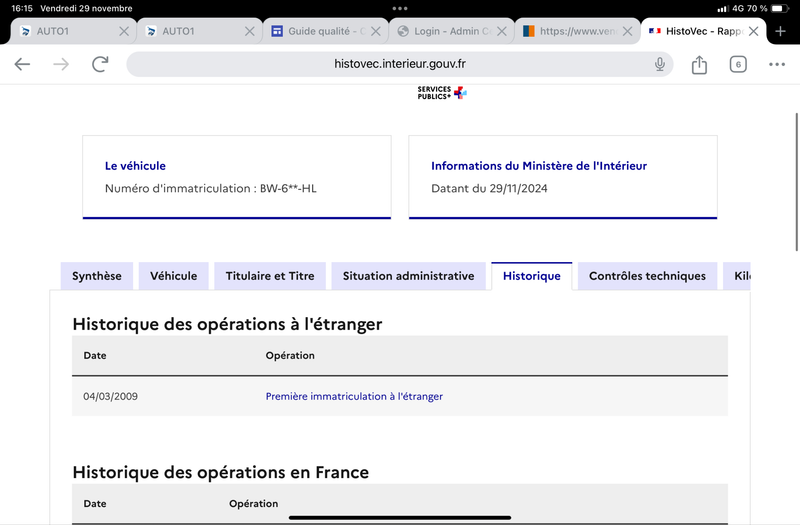The image size is (800, 525).
Task: Click the histovec.interieur.gouv.fr address bar
Action: click(399, 64)
